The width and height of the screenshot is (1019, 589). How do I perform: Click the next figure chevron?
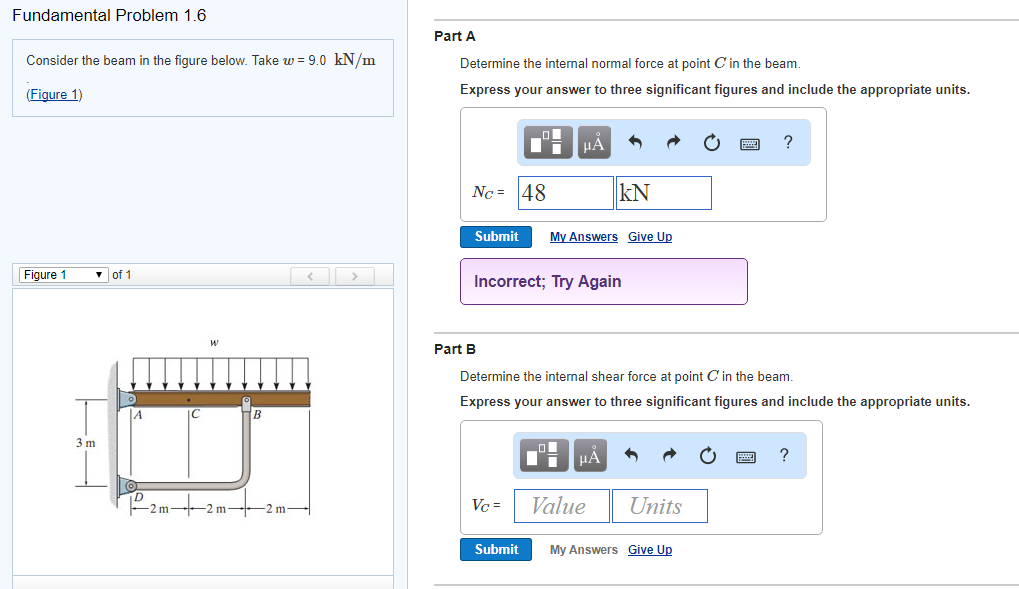(355, 274)
